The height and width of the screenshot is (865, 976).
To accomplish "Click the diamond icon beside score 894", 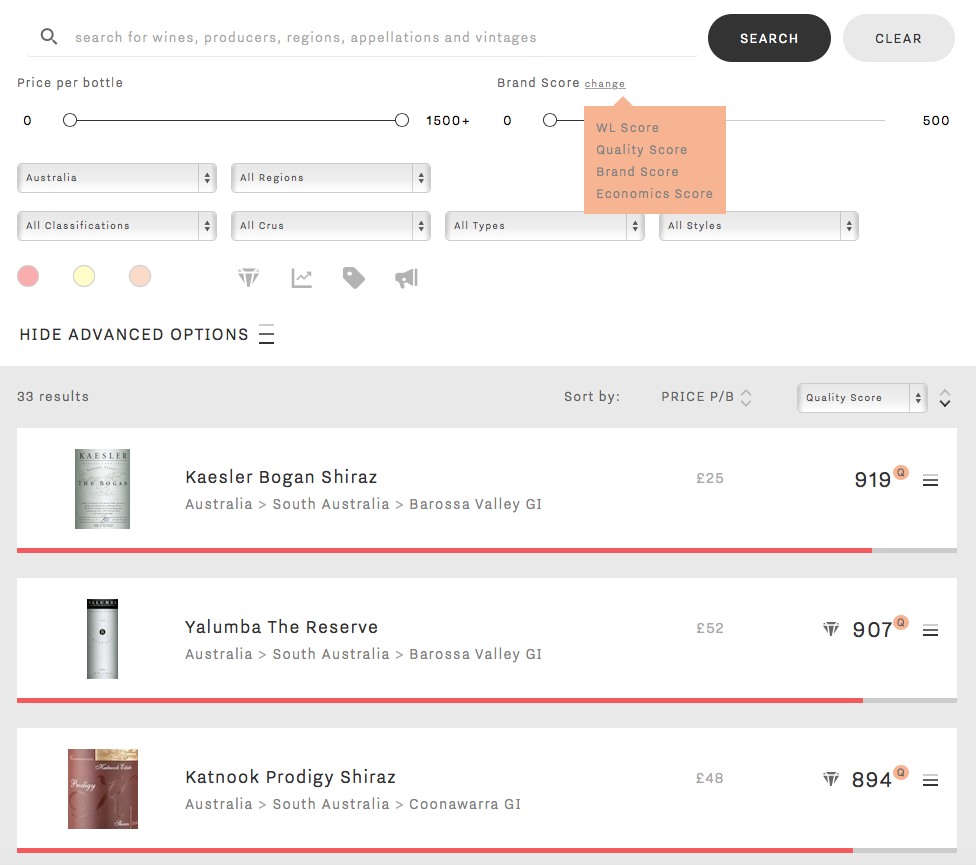I will 831,778.
